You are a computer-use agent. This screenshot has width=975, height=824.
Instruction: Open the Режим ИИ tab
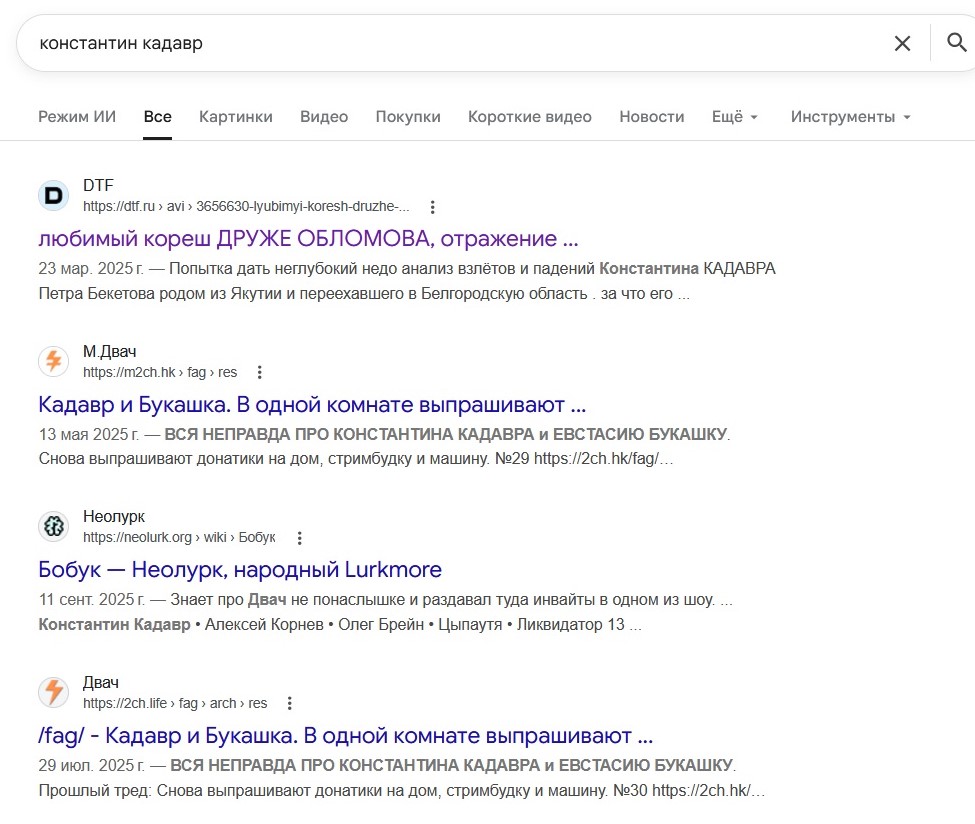(x=77, y=117)
